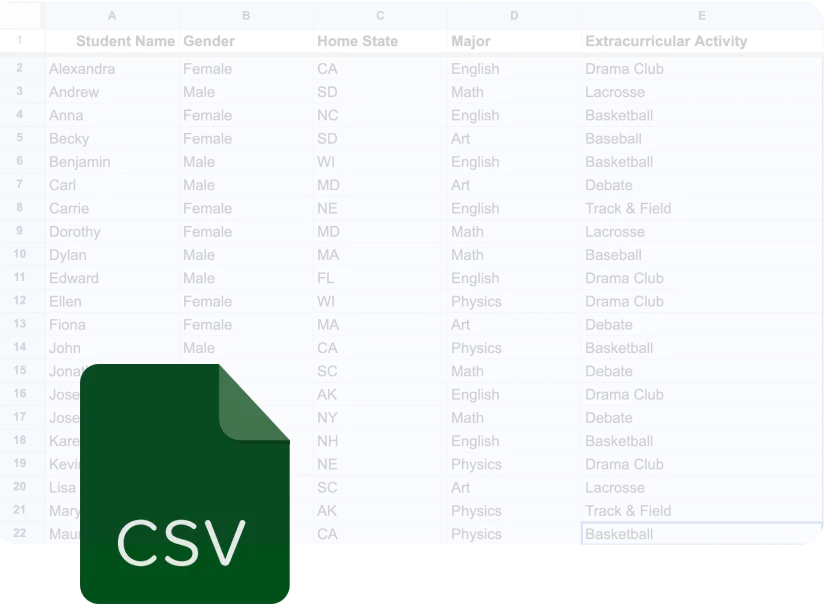Select the cell containing Alexandra
This screenshot has width=824, height=604.
click(x=112, y=69)
